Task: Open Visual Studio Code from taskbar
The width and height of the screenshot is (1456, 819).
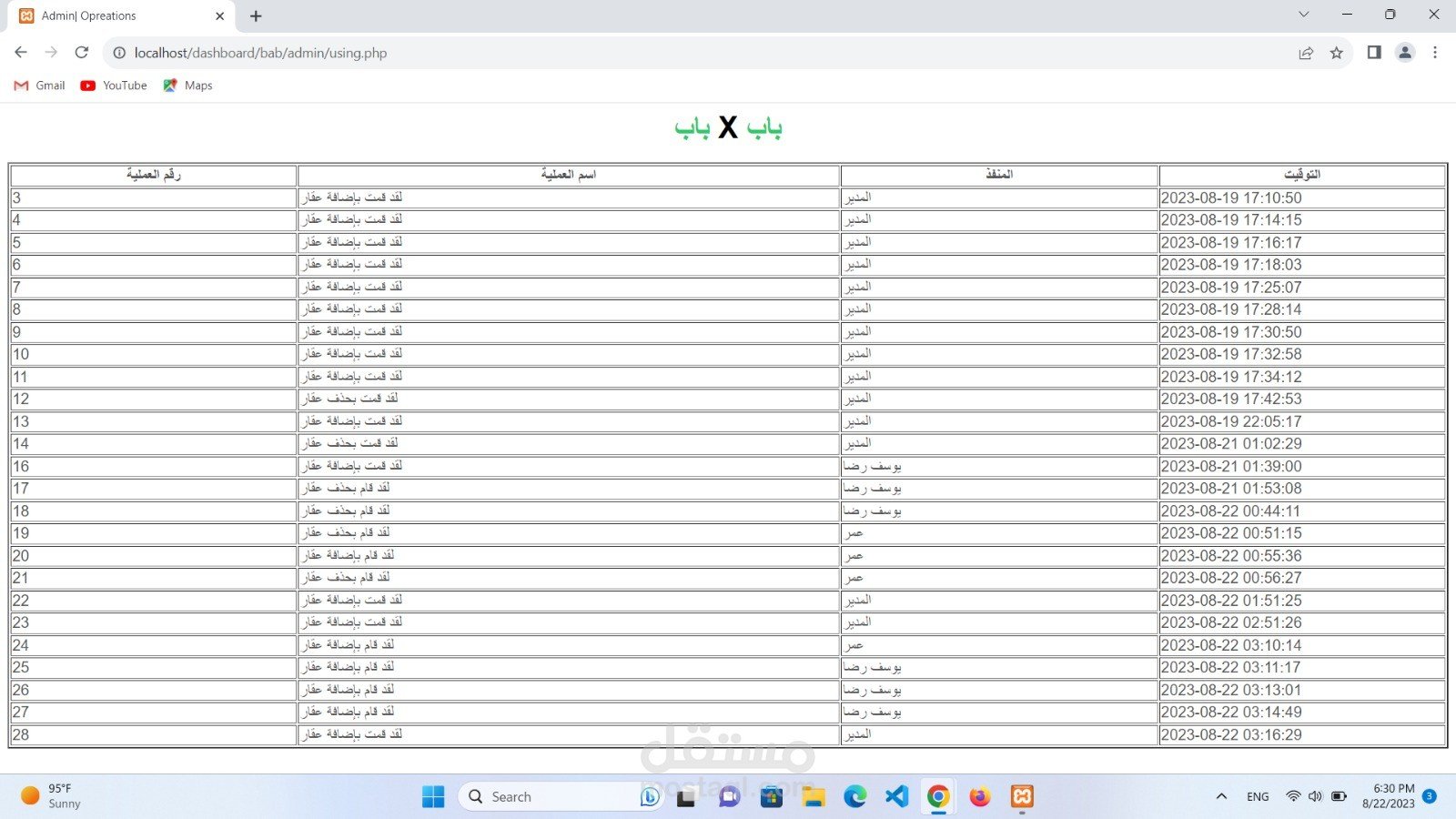Action: pos(896,796)
